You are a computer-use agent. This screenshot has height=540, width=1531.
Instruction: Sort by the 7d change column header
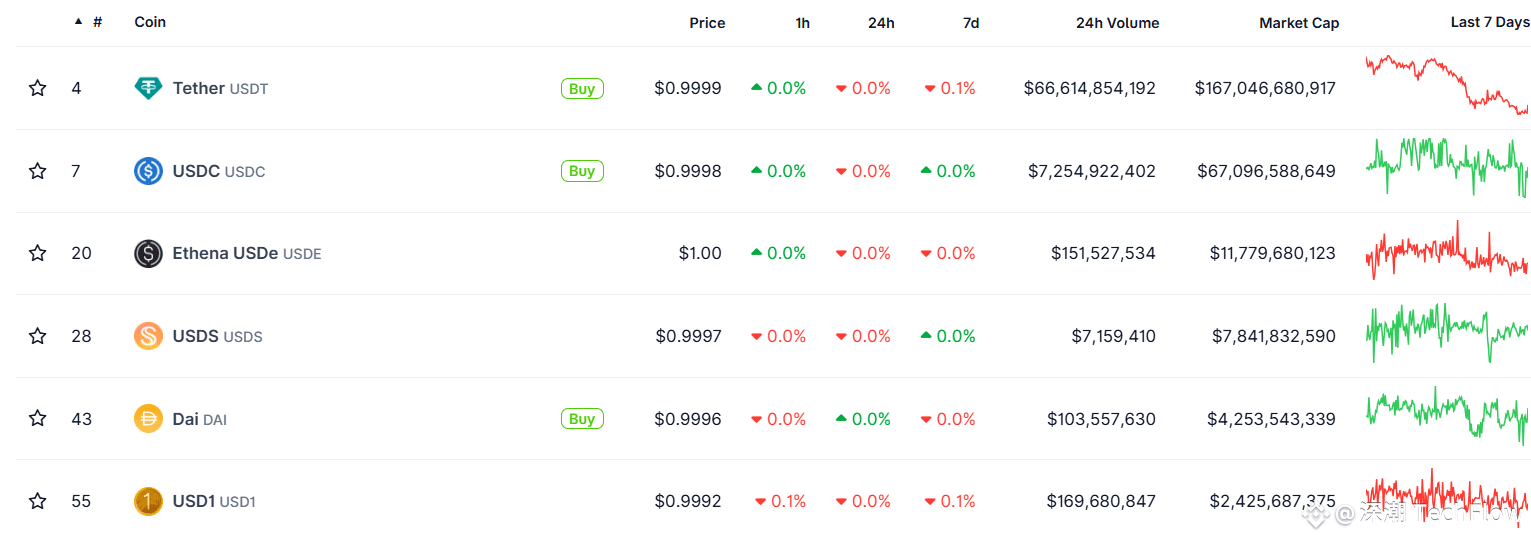click(x=971, y=23)
